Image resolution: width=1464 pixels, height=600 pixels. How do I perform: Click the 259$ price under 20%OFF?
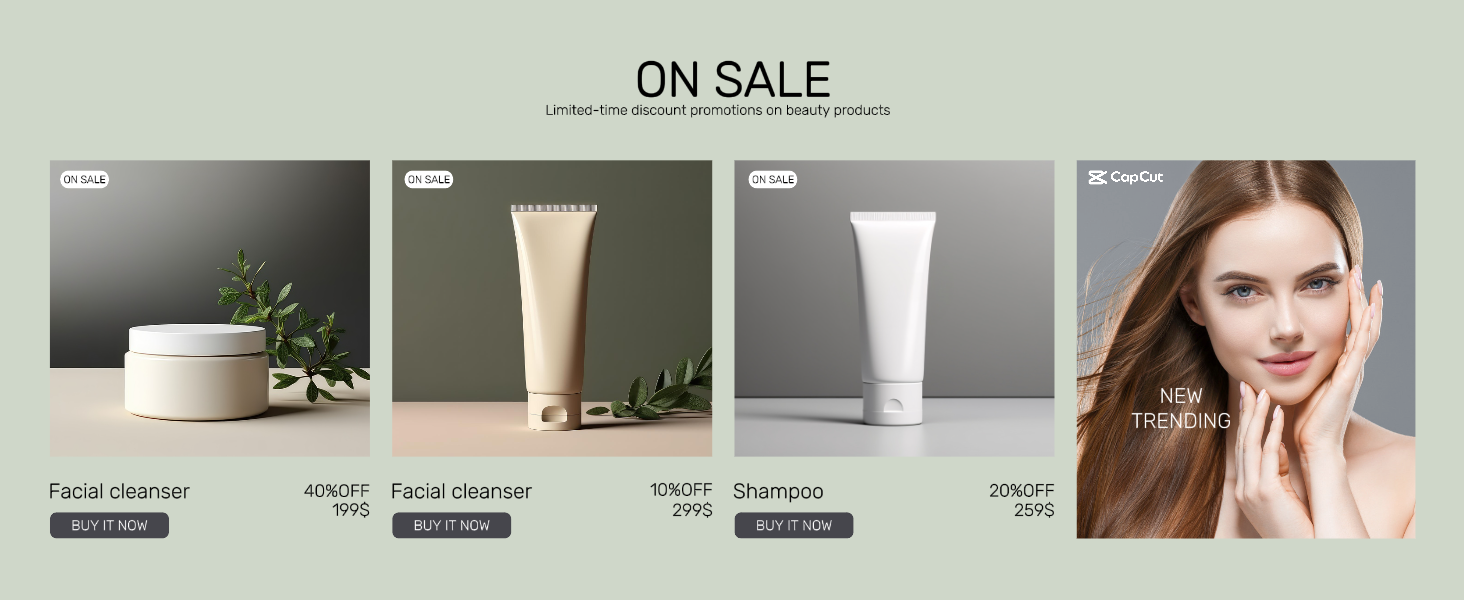click(1034, 510)
